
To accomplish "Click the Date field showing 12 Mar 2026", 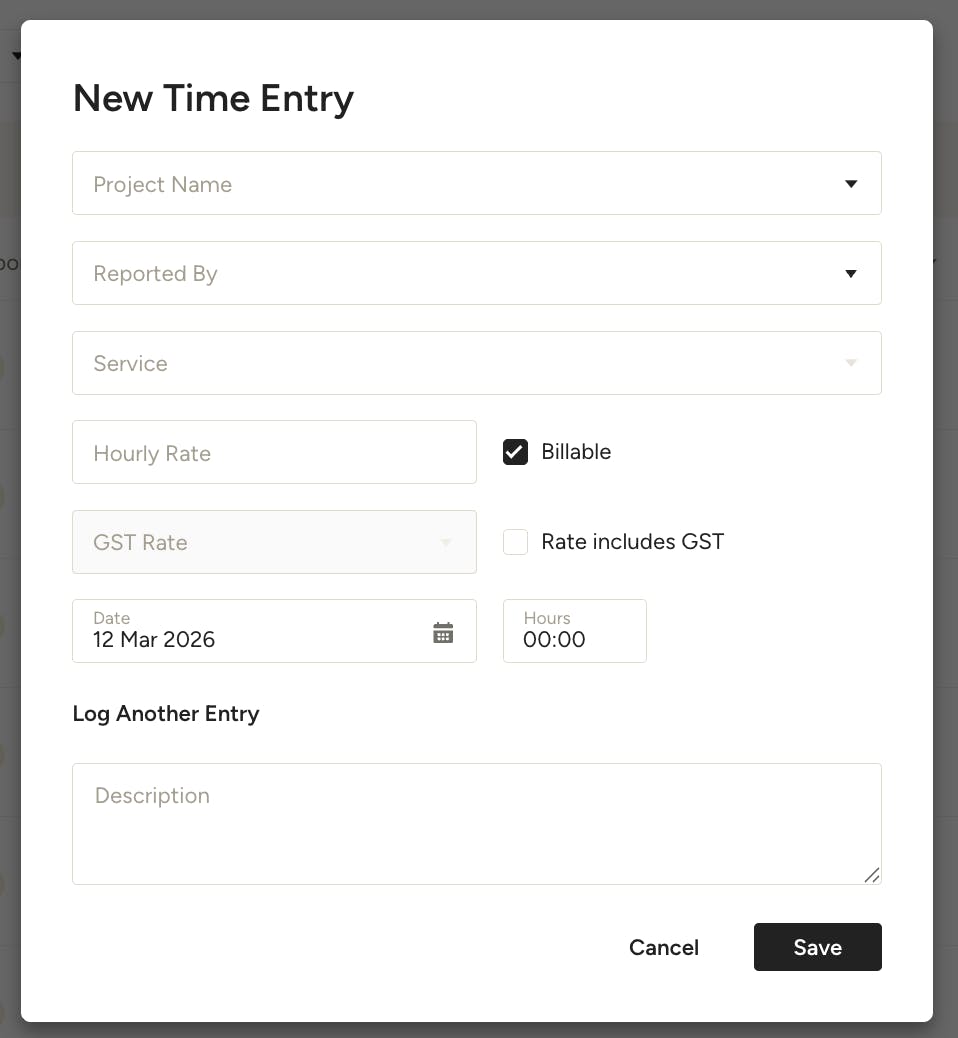I will (x=250, y=632).
